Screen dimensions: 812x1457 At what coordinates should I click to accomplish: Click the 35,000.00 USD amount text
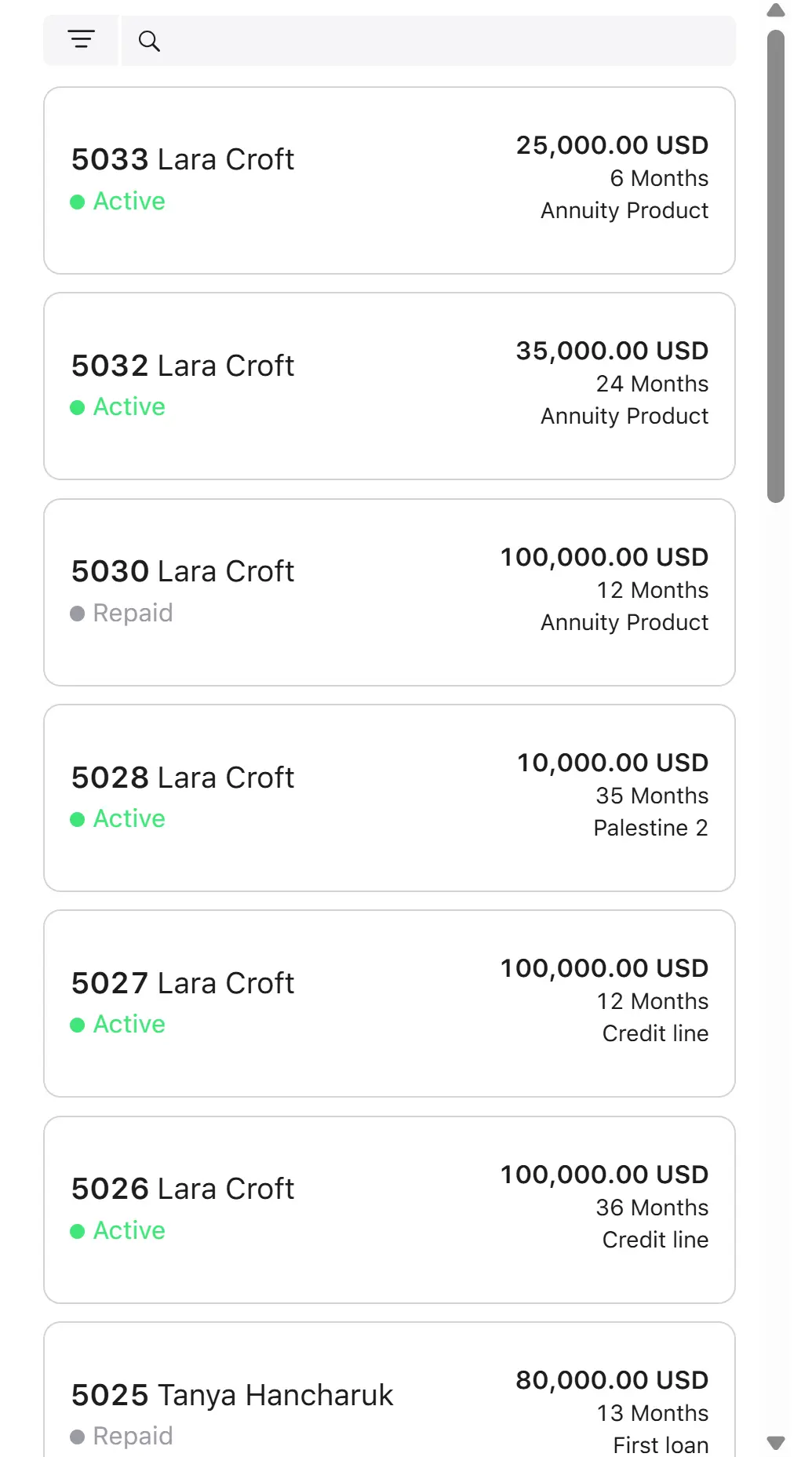coord(612,351)
